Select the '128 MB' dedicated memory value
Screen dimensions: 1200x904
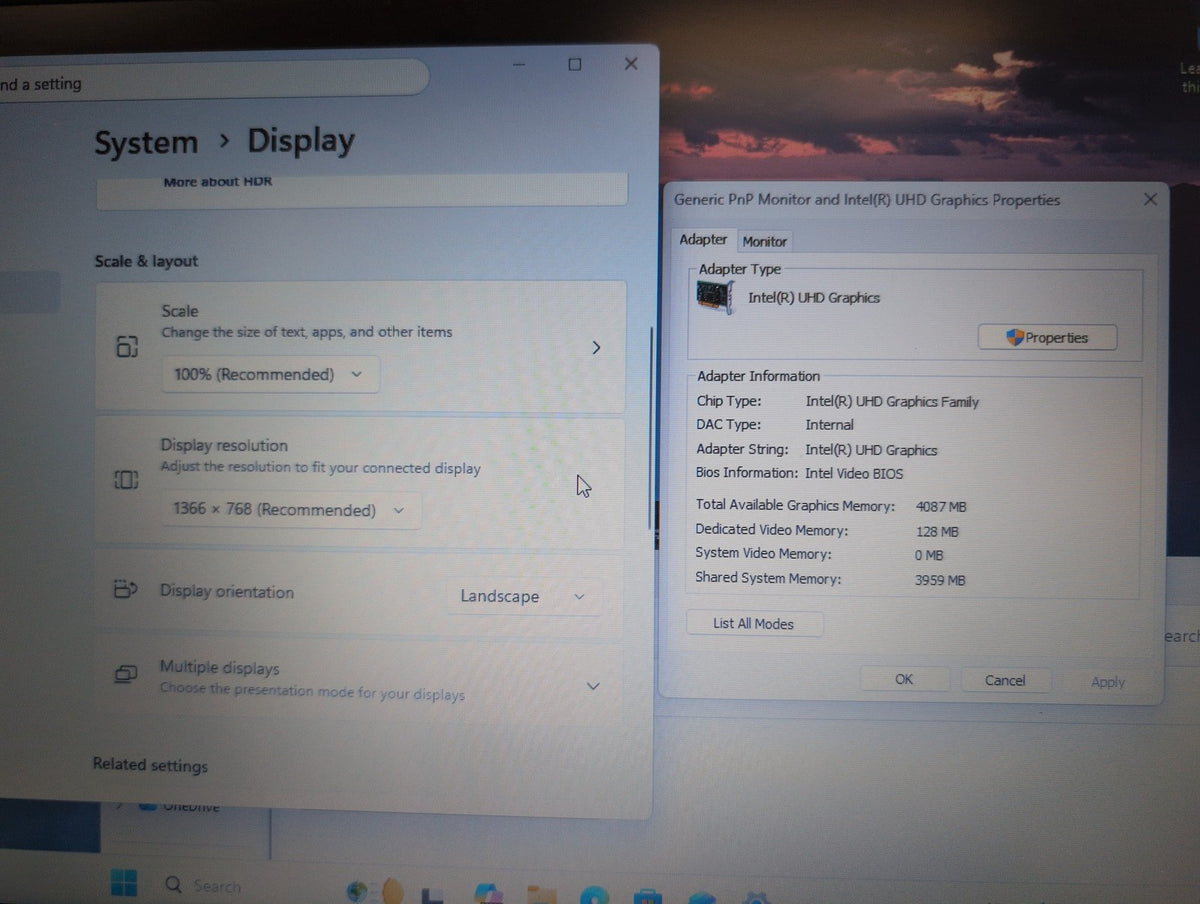tap(937, 532)
